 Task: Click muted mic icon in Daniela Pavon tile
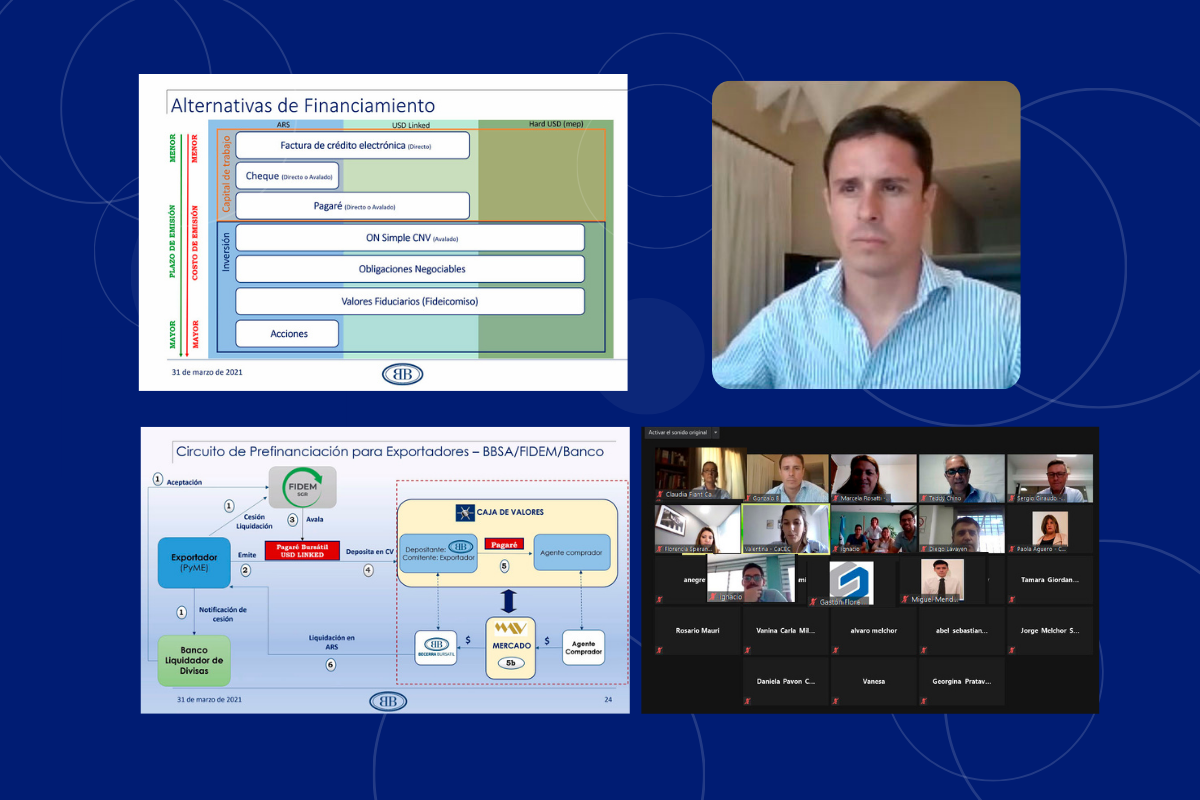coord(747,701)
